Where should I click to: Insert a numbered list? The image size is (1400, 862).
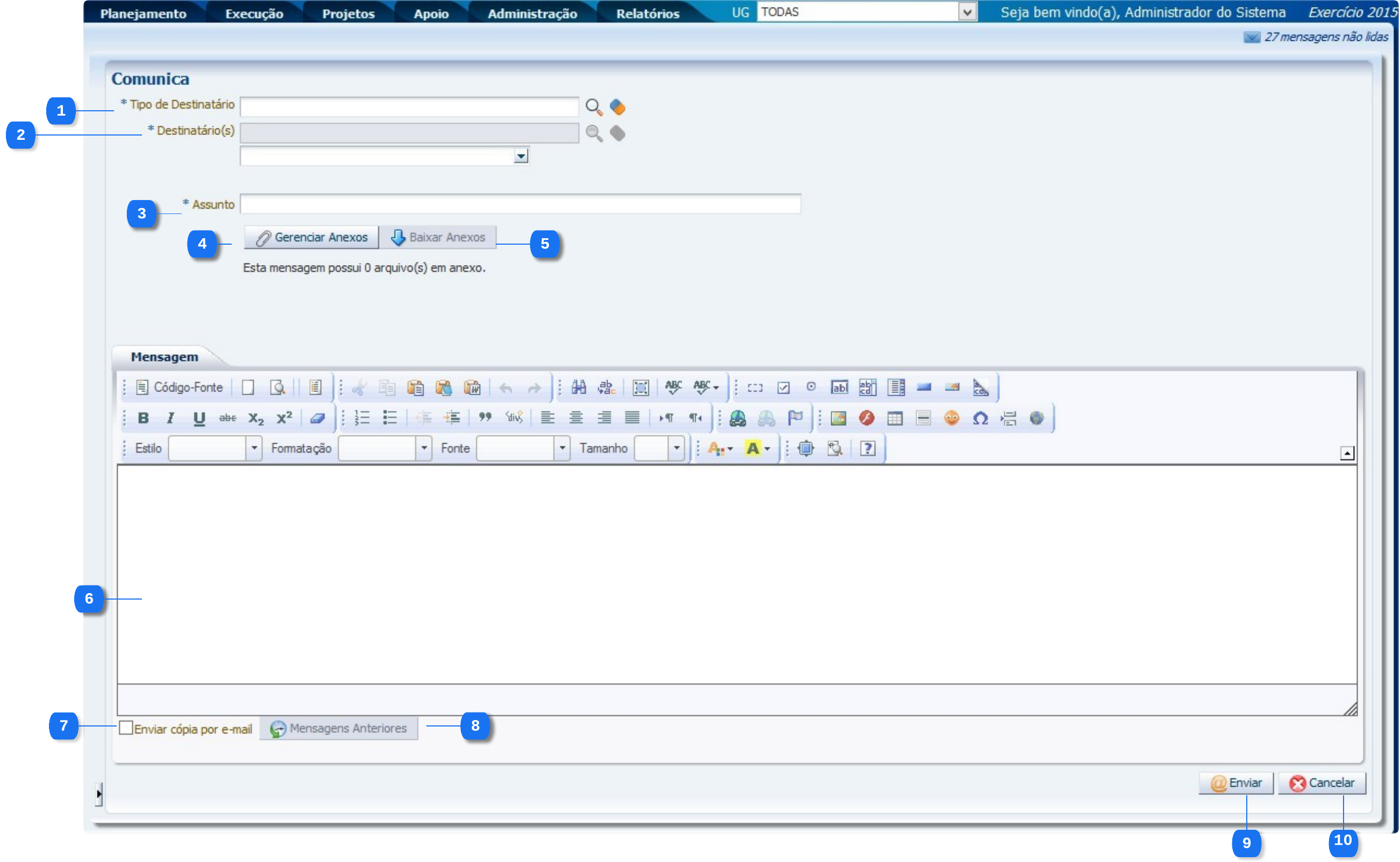click(362, 418)
